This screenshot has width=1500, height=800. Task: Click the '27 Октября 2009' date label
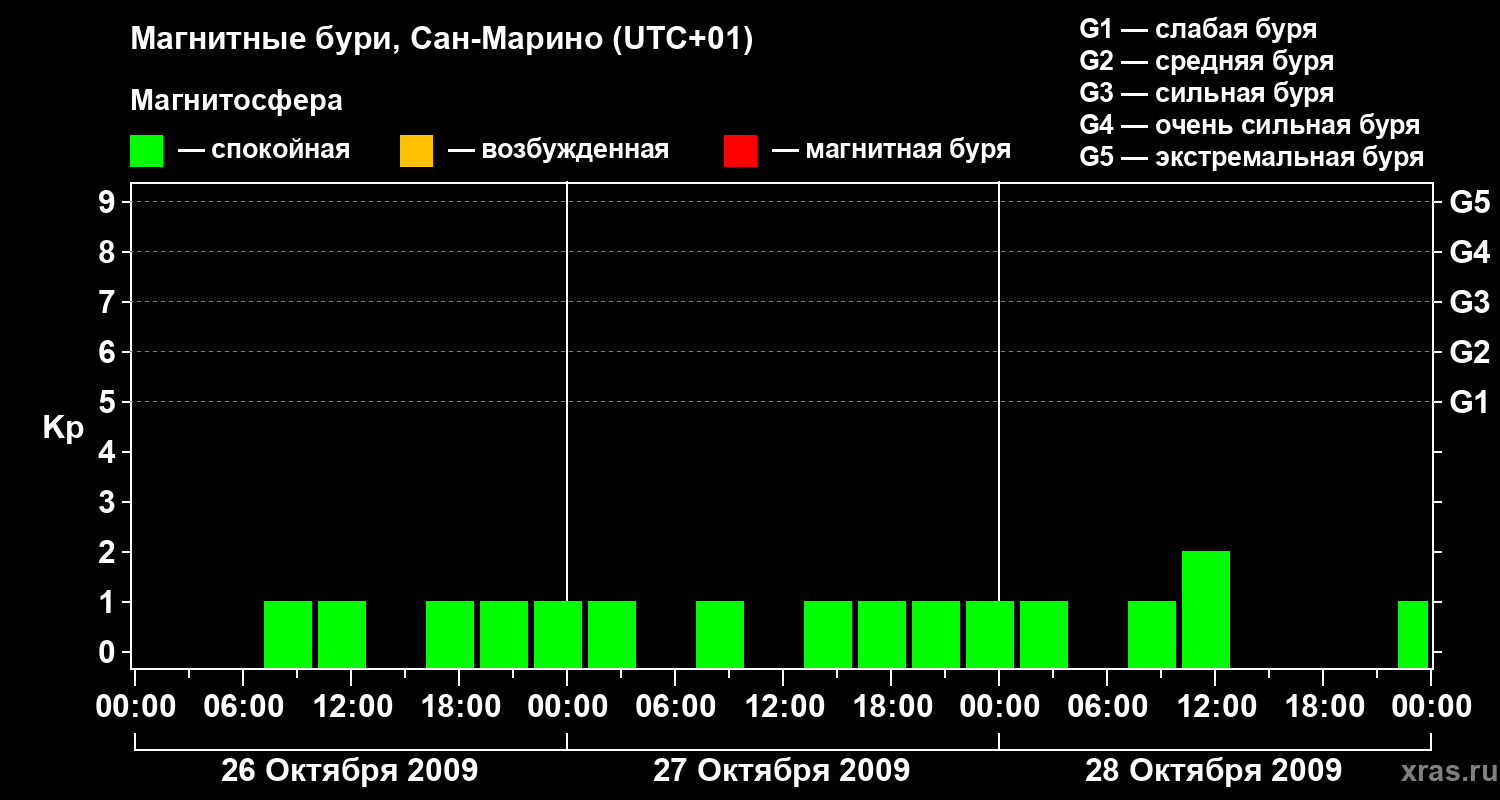click(x=782, y=771)
